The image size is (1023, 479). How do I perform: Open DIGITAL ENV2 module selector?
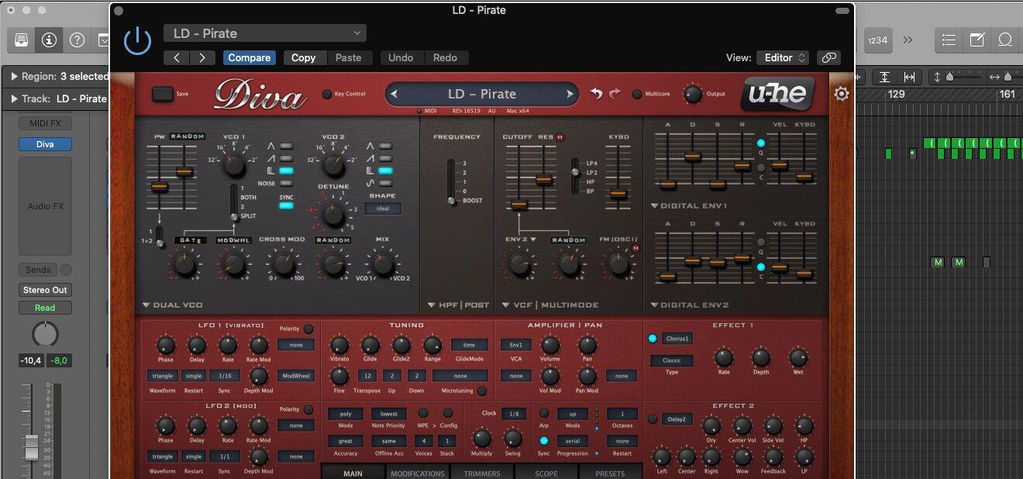pos(689,305)
